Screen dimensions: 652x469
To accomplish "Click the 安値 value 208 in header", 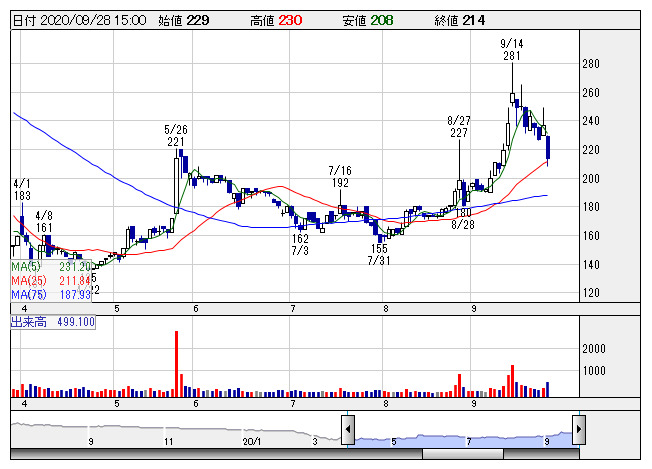I will pos(384,19).
